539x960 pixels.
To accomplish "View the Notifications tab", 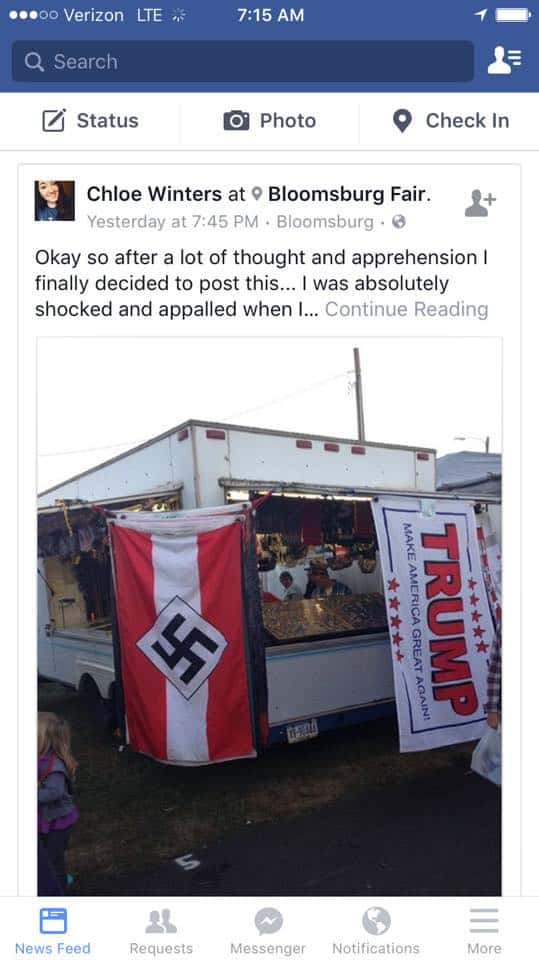I will (x=376, y=931).
